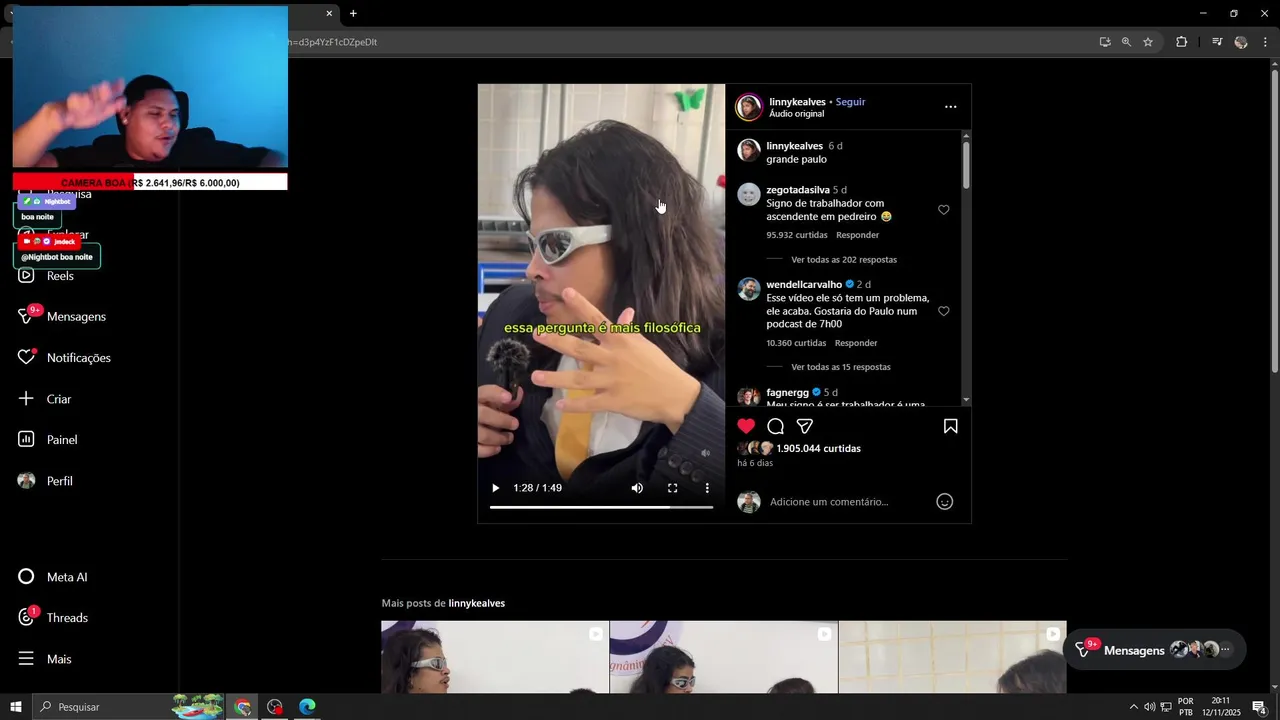Open Microsoft Edge from the taskbar
Screen dimensions: 1280x720
[x=307, y=707]
